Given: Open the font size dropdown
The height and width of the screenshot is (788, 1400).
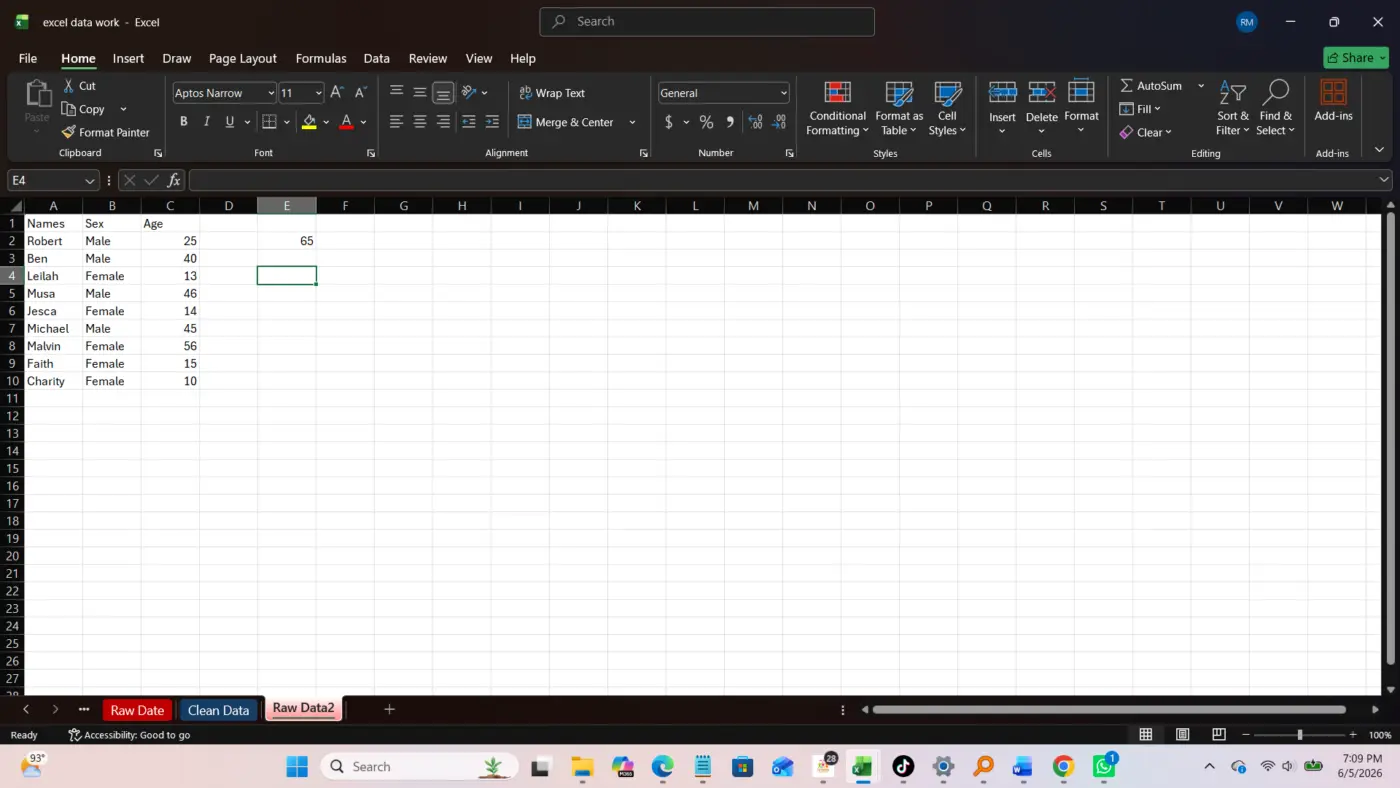Looking at the screenshot, I should click(x=319, y=93).
